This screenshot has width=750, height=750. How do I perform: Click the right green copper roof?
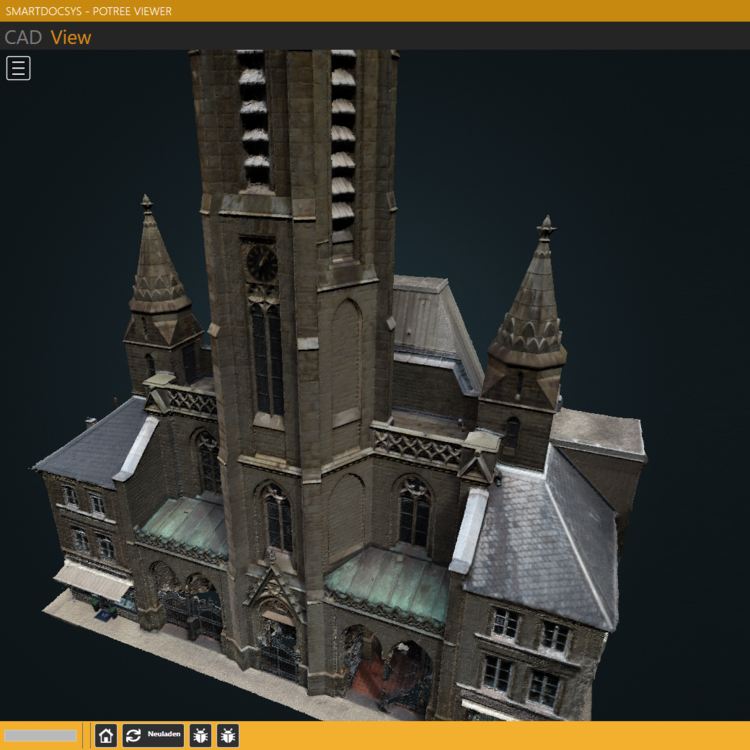tap(388, 583)
